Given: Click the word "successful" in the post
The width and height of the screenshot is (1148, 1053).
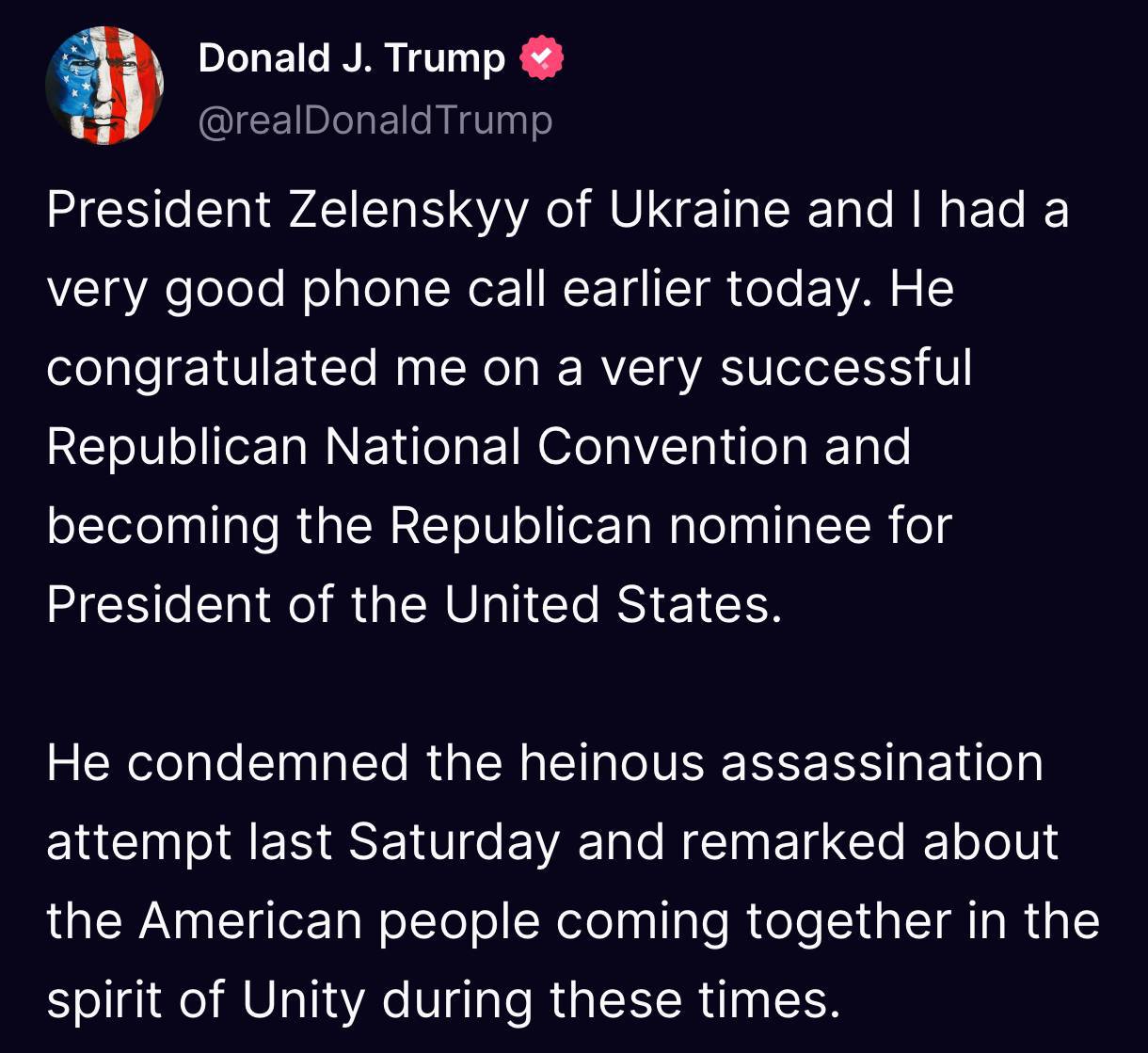Looking at the screenshot, I should click(845, 367).
